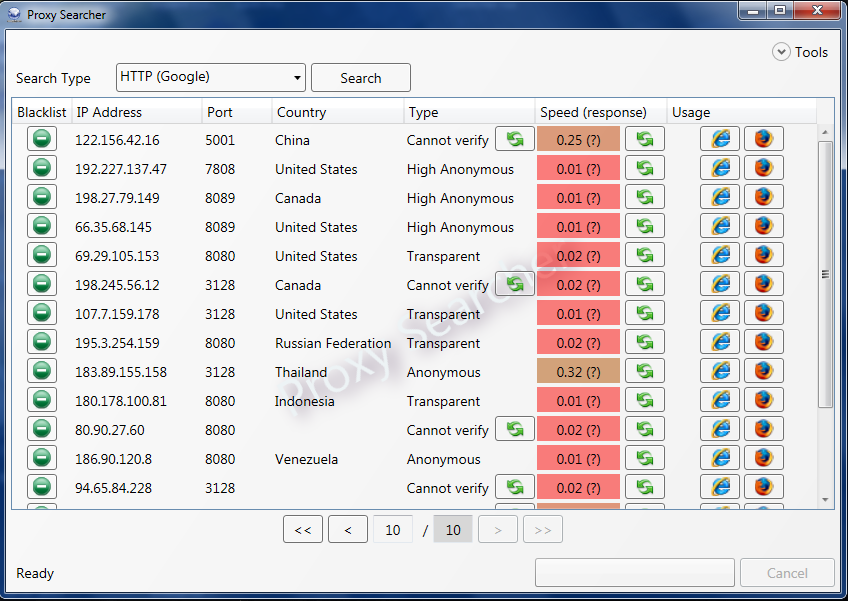
Task: Select the Venezuela country cell
Action: (307, 459)
